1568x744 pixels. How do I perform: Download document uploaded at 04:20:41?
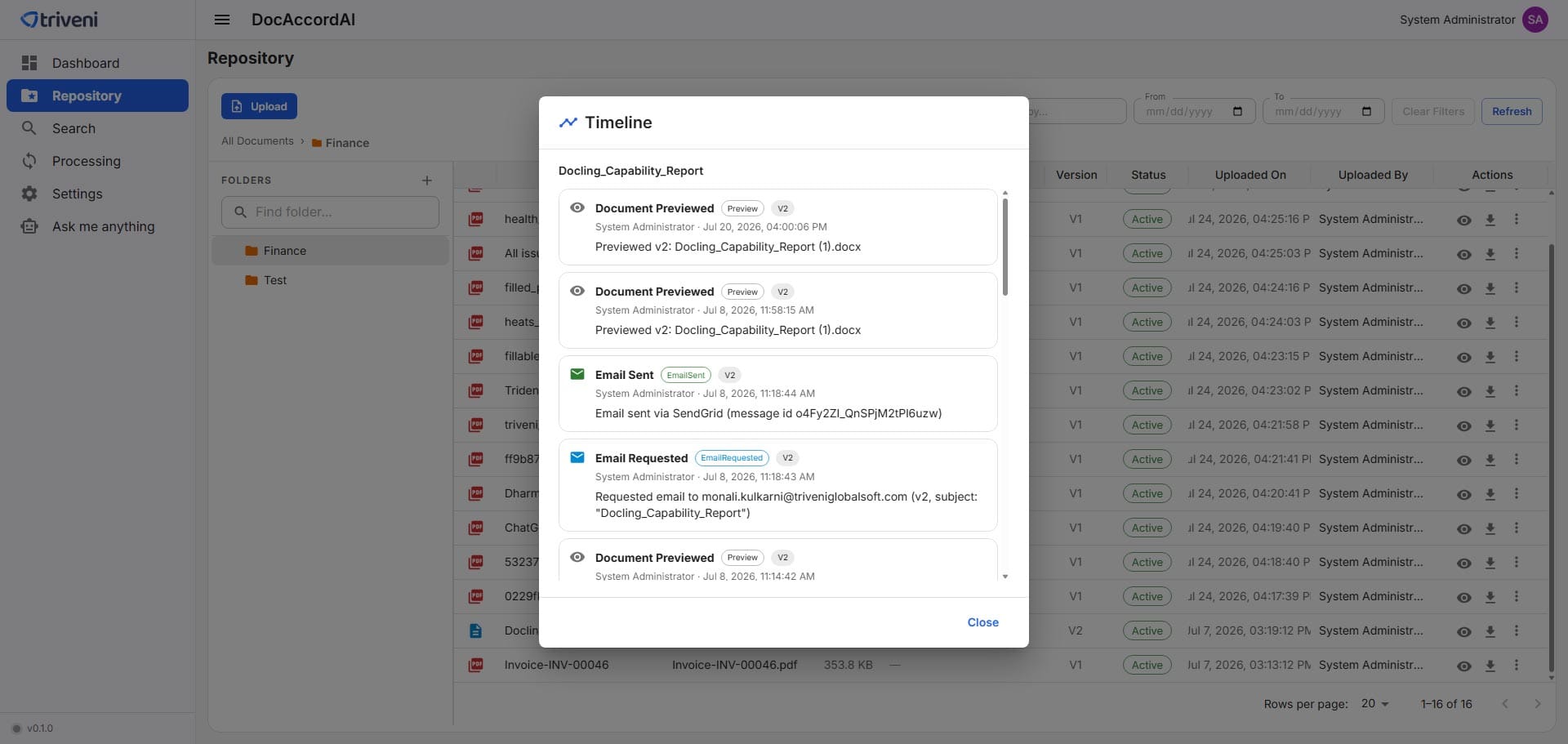[1490, 494]
